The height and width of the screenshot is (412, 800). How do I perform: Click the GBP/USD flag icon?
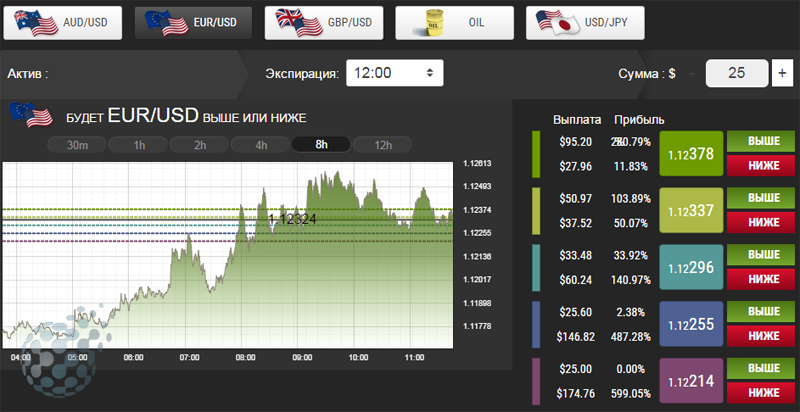coord(293,21)
